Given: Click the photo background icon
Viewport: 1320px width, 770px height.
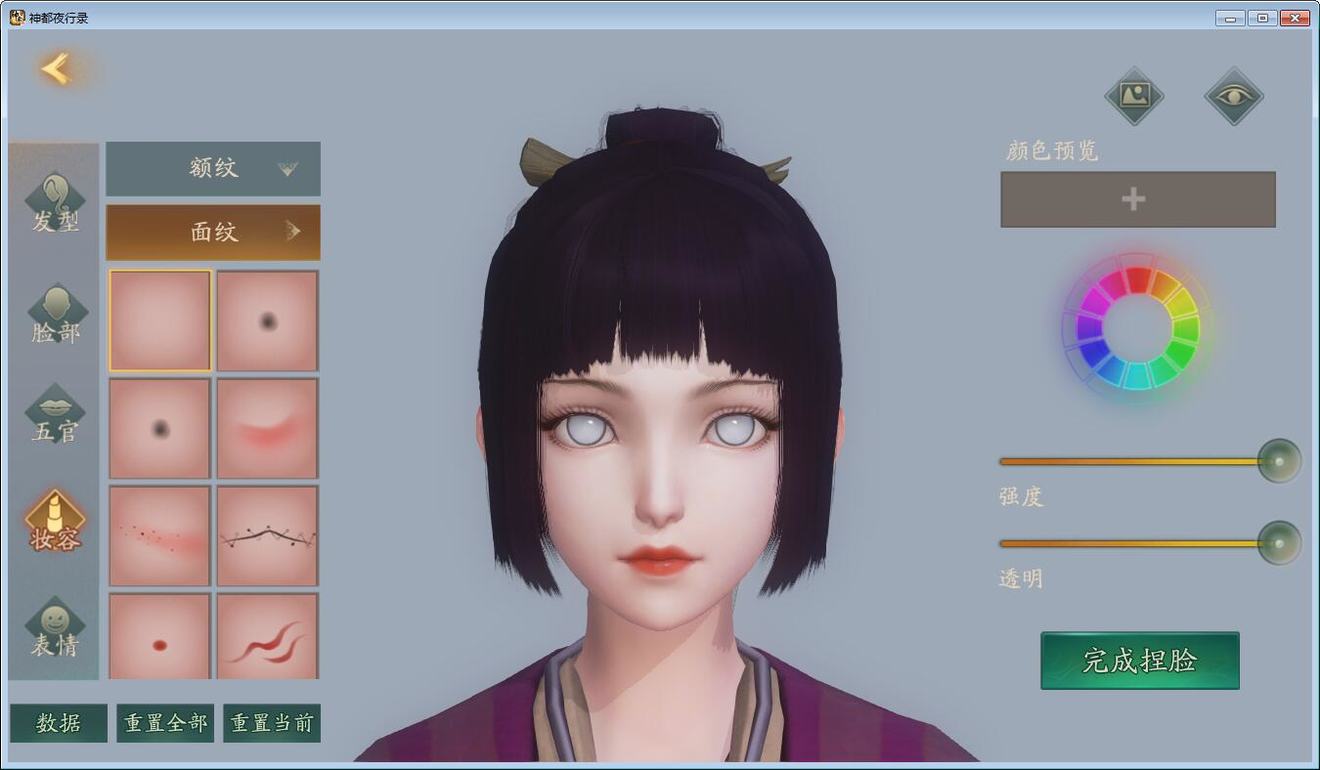Looking at the screenshot, I should point(1134,96).
